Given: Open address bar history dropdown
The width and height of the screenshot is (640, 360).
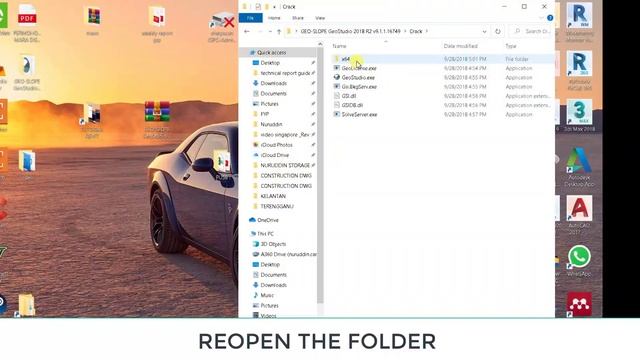Looking at the screenshot, I should click(x=484, y=31).
